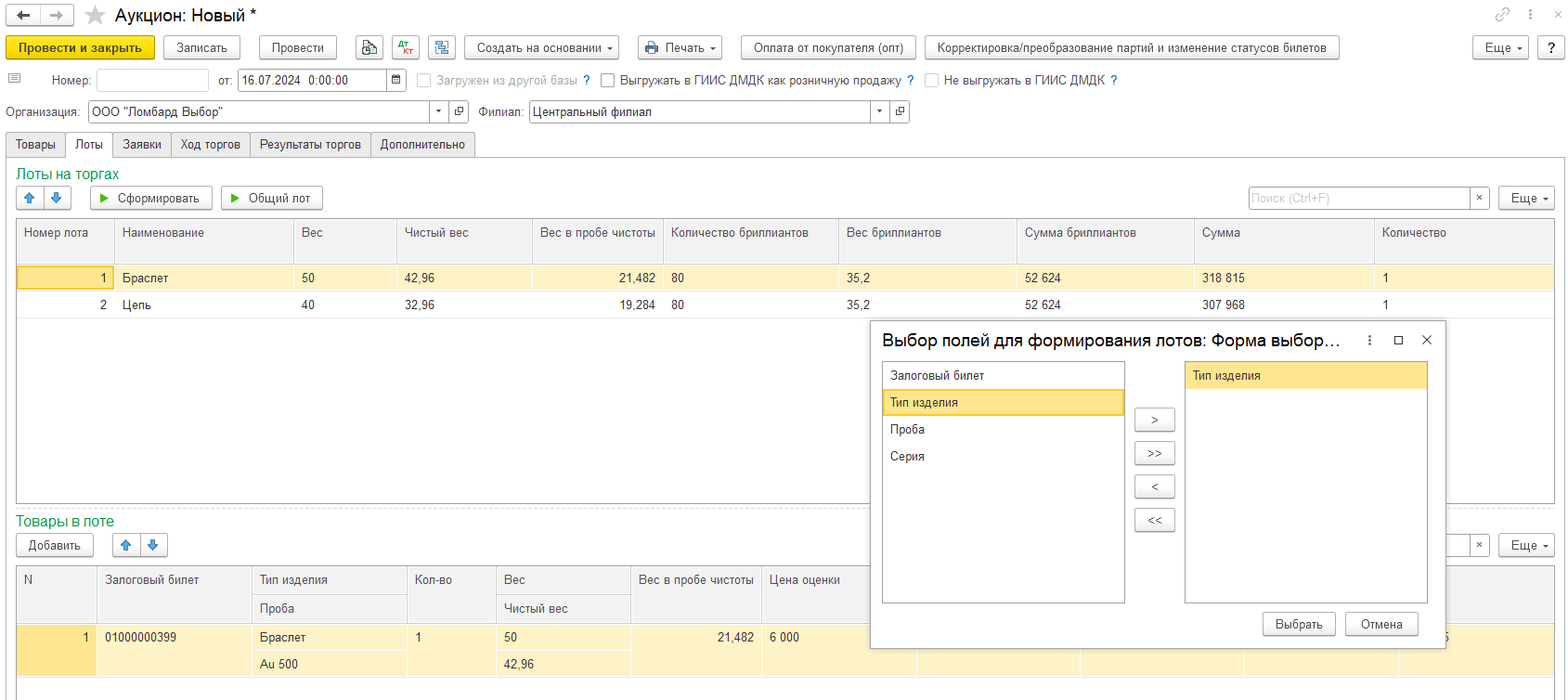The image size is (1568, 700).
Task: Toggle Загружен из другой базы checkbox
Action: point(424,81)
